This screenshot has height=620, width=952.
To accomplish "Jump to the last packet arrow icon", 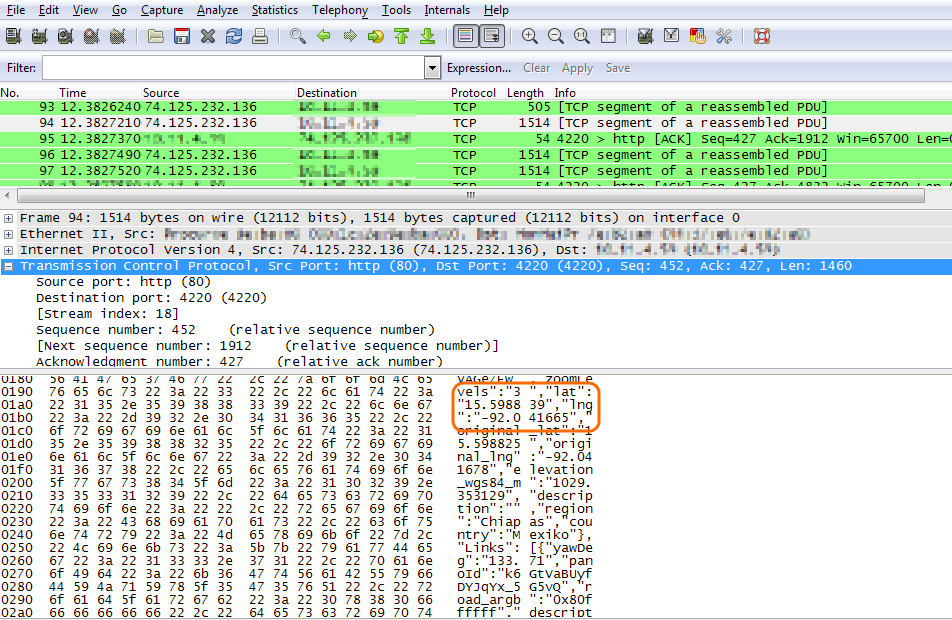I will (x=427, y=36).
